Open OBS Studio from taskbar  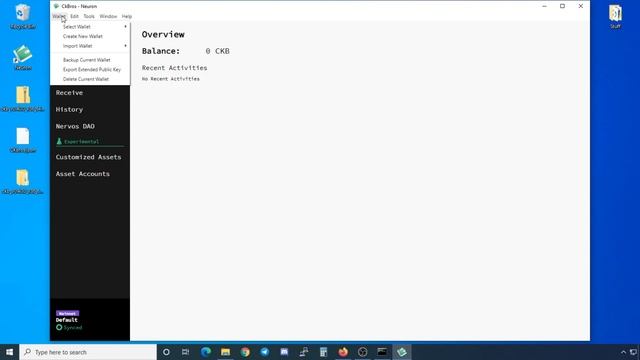coord(362,352)
